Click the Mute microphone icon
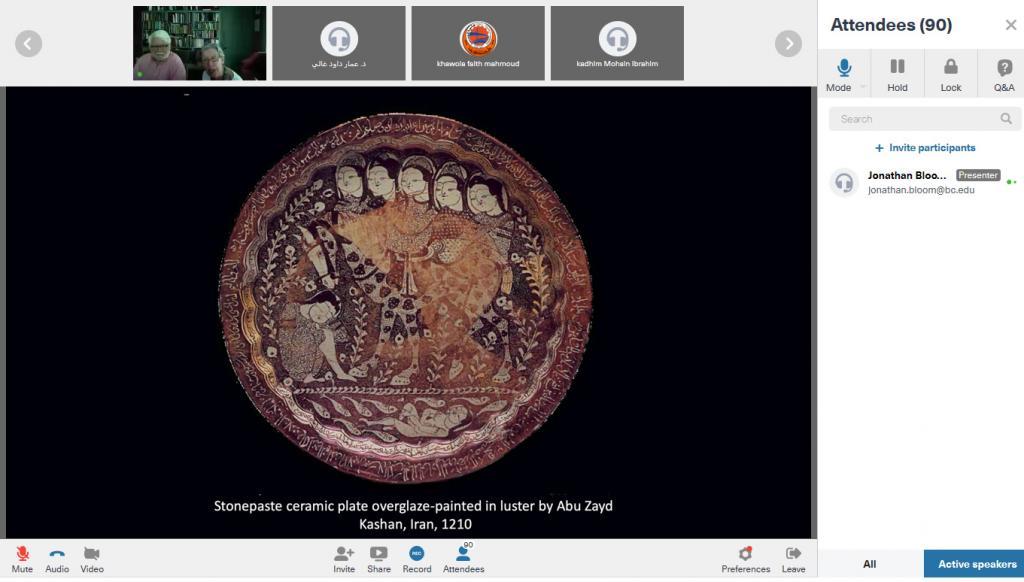The width and height of the screenshot is (1024, 582). (22, 554)
